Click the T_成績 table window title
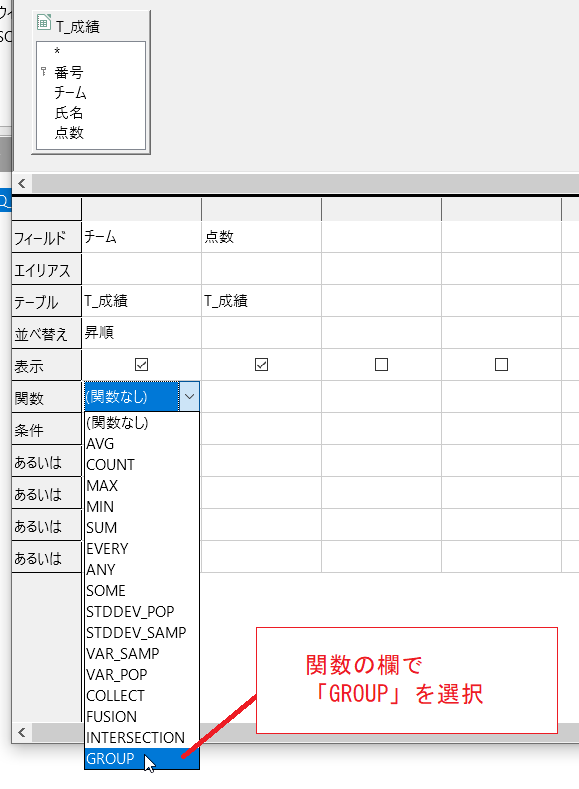The height and width of the screenshot is (789, 579). point(77,26)
